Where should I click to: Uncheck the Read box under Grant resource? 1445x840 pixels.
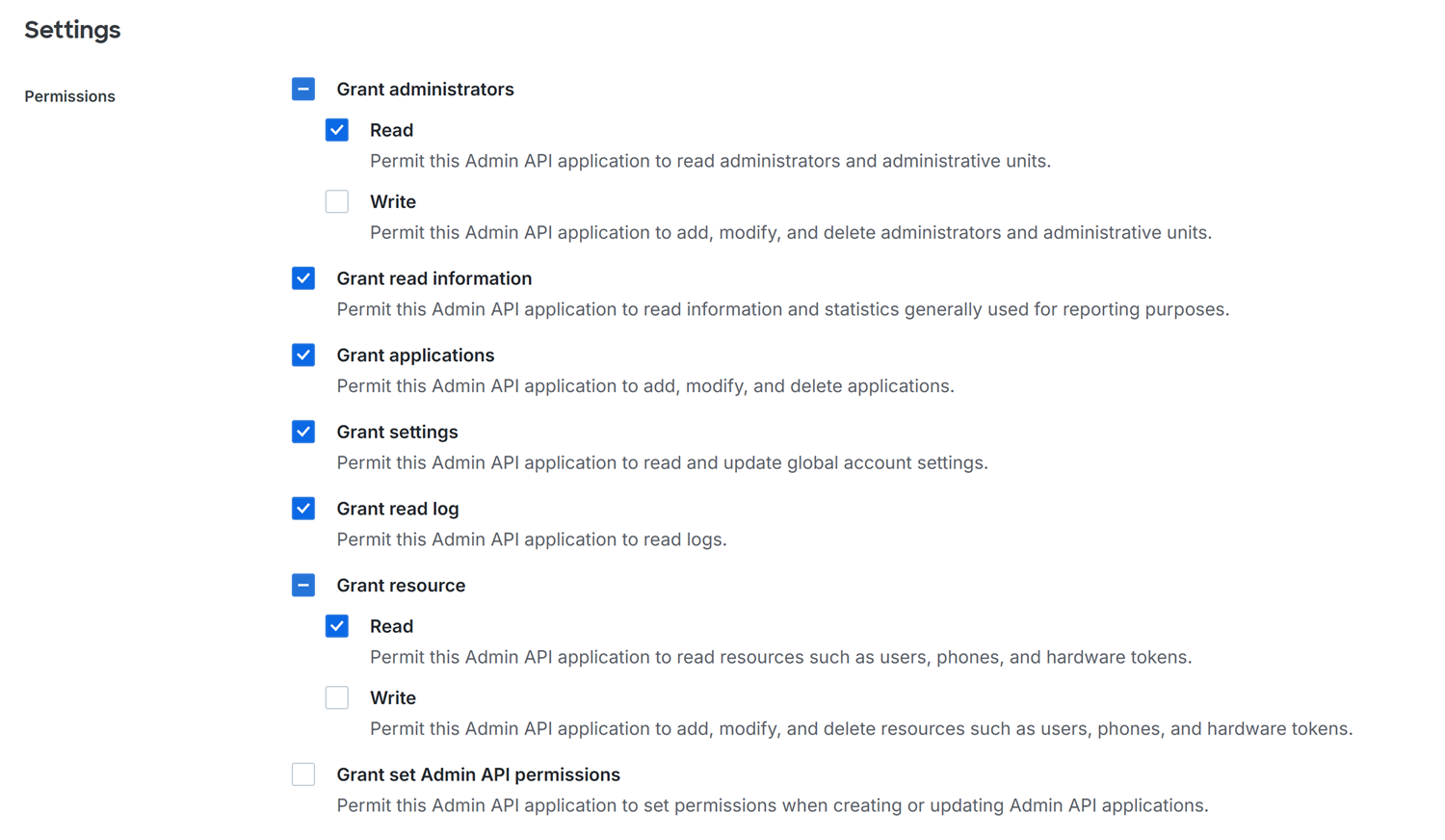click(x=337, y=626)
